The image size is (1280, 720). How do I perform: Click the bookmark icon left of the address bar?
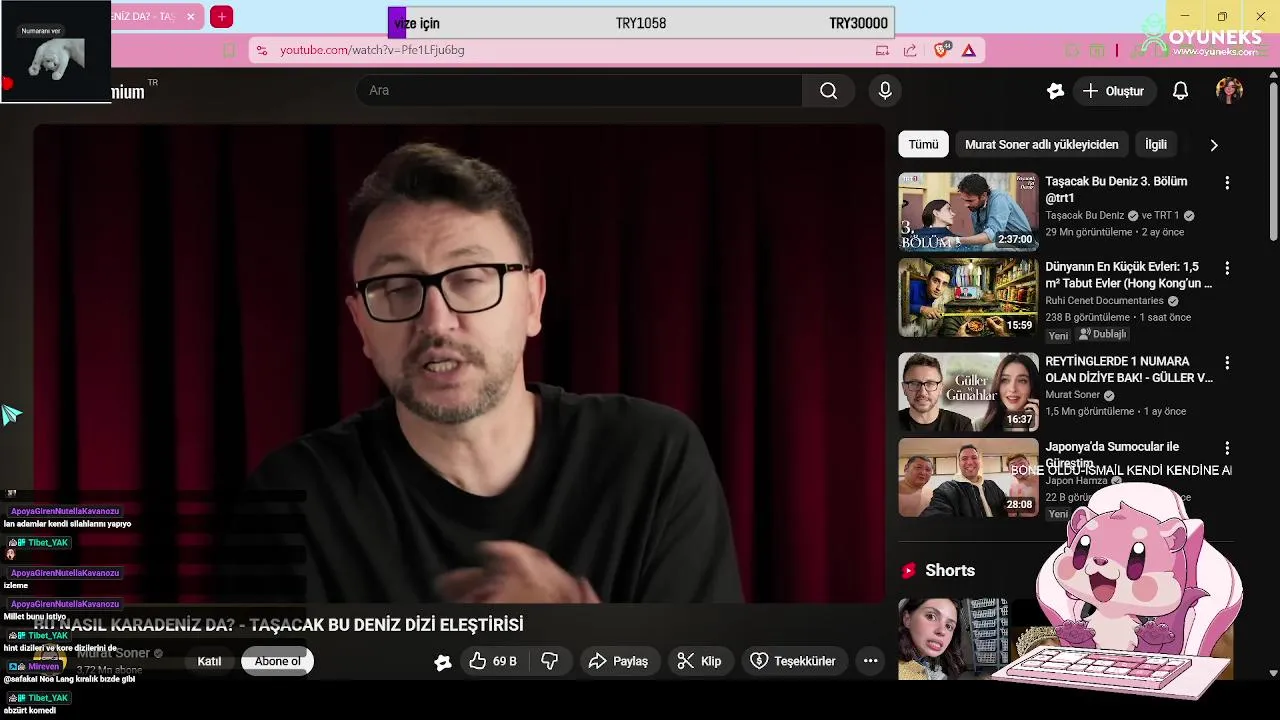pyautogui.click(x=229, y=50)
